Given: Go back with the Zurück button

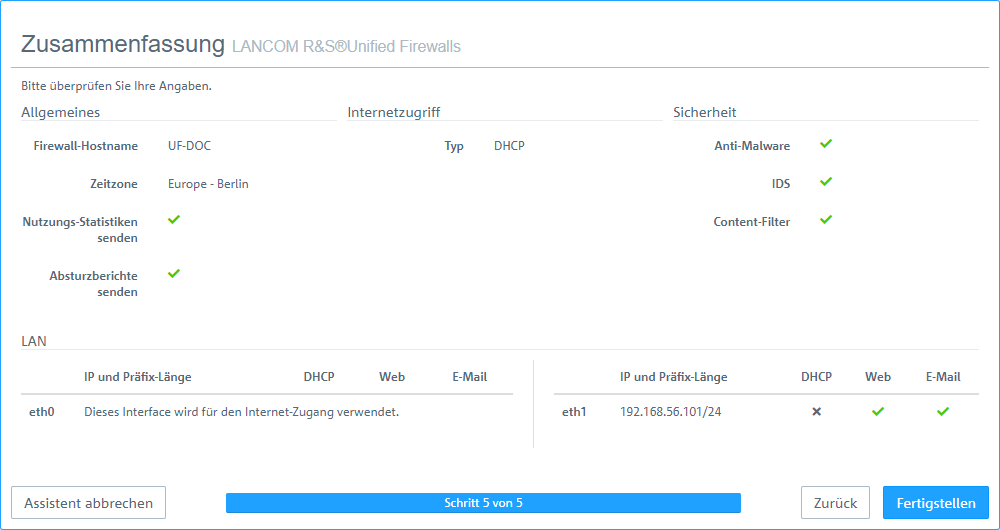Looking at the screenshot, I should [837, 503].
